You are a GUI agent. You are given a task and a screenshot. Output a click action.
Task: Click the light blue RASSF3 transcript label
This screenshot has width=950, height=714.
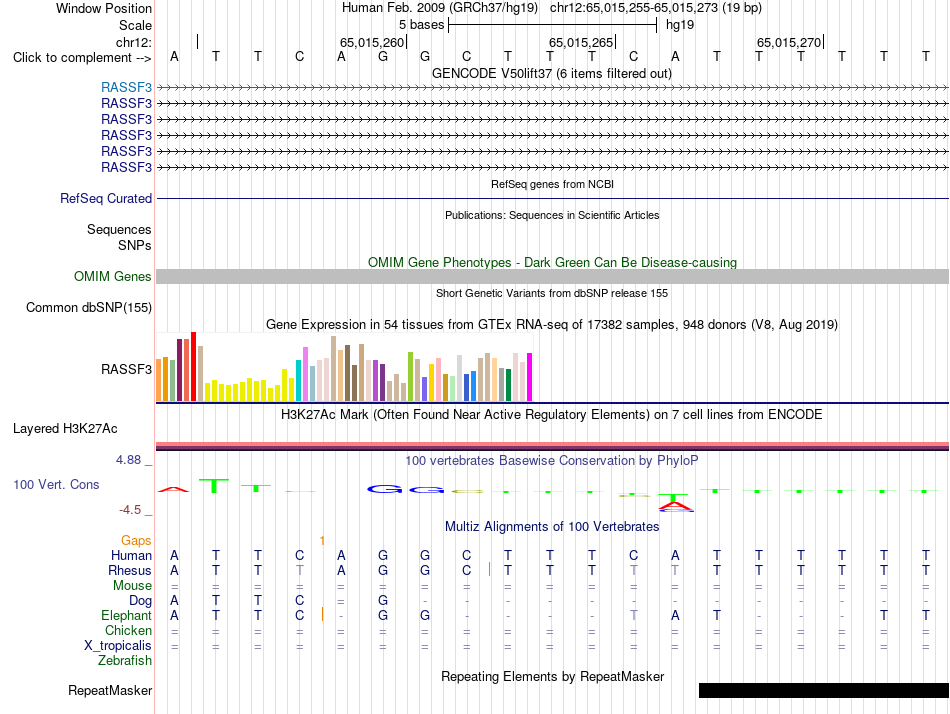[x=126, y=87]
